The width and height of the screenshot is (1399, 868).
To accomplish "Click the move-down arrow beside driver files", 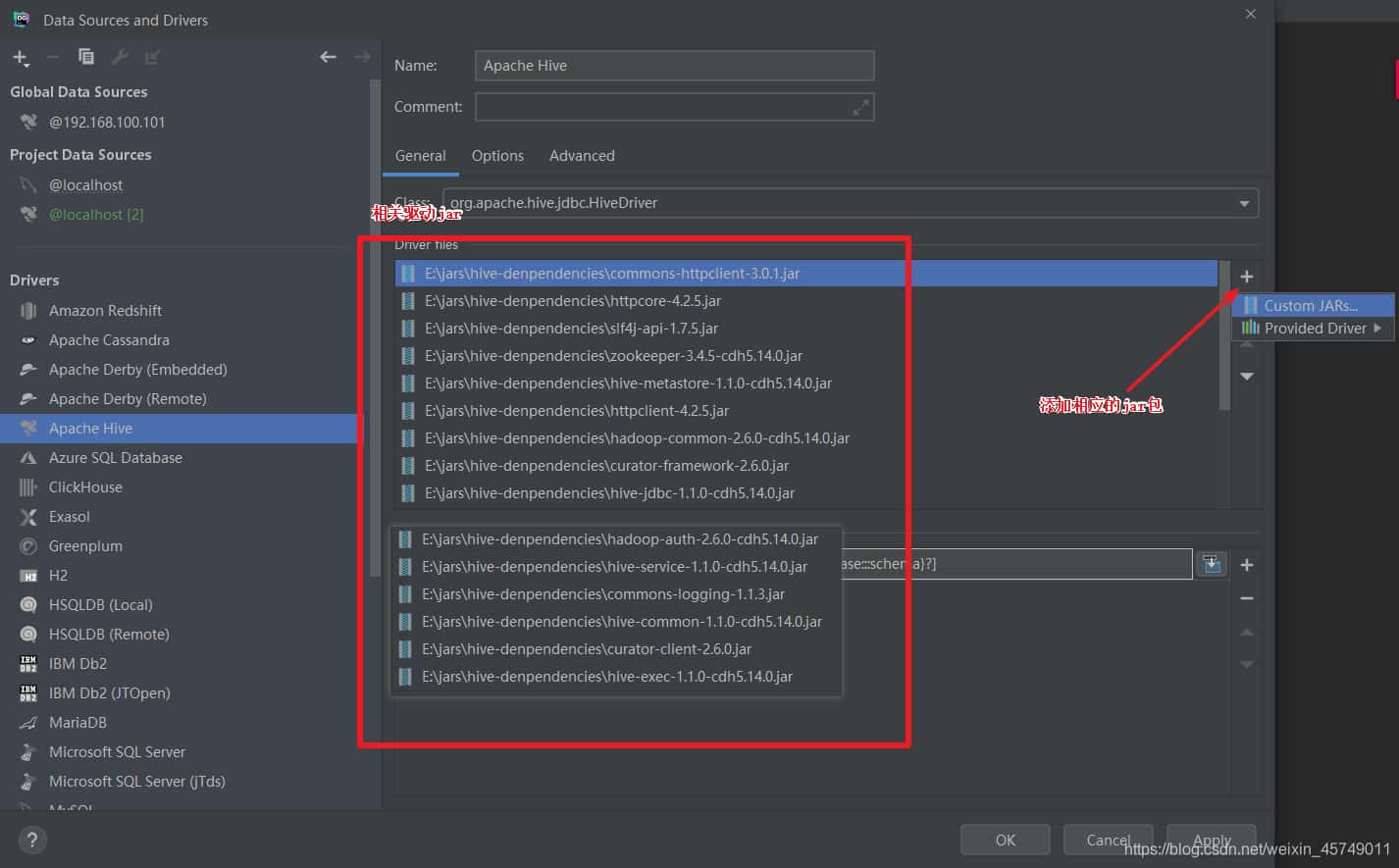I will [x=1246, y=377].
